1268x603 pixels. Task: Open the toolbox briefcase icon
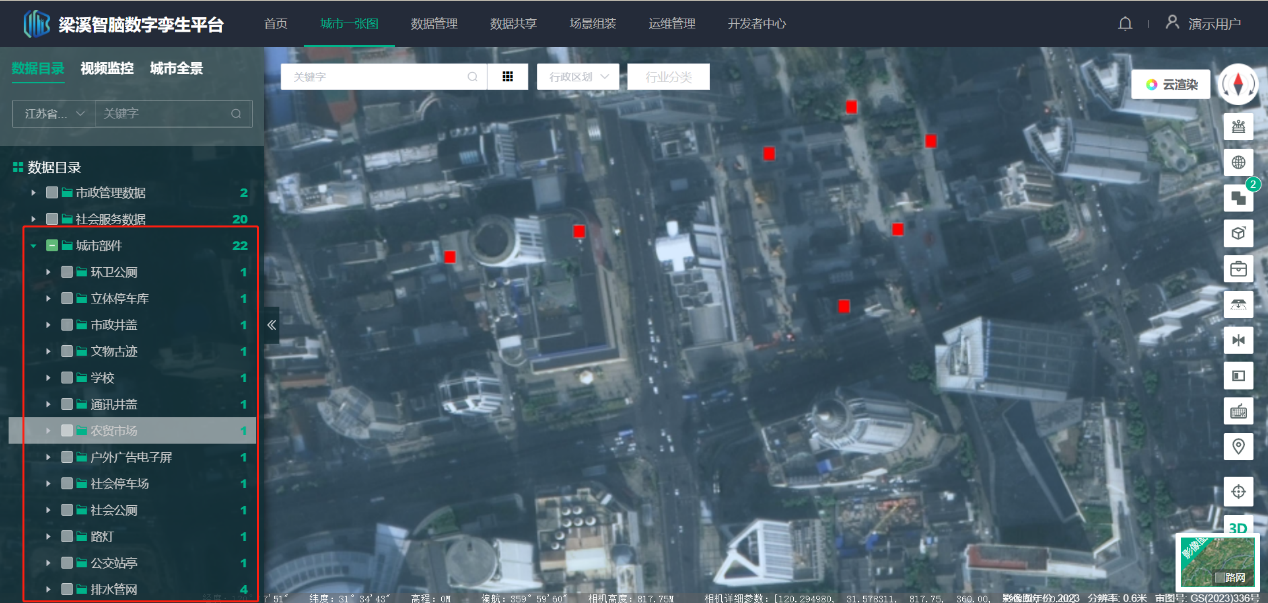click(x=1239, y=268)
